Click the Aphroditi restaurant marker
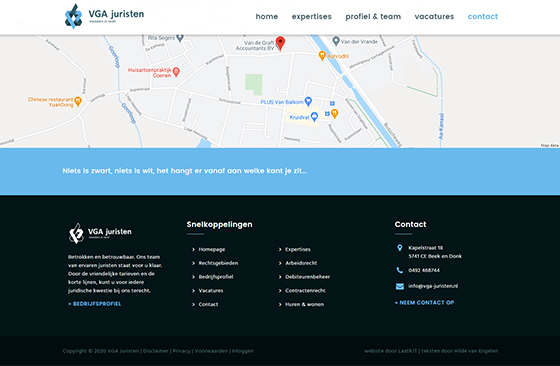The width and height of the screenshot is (560, 366). [322, 55]
